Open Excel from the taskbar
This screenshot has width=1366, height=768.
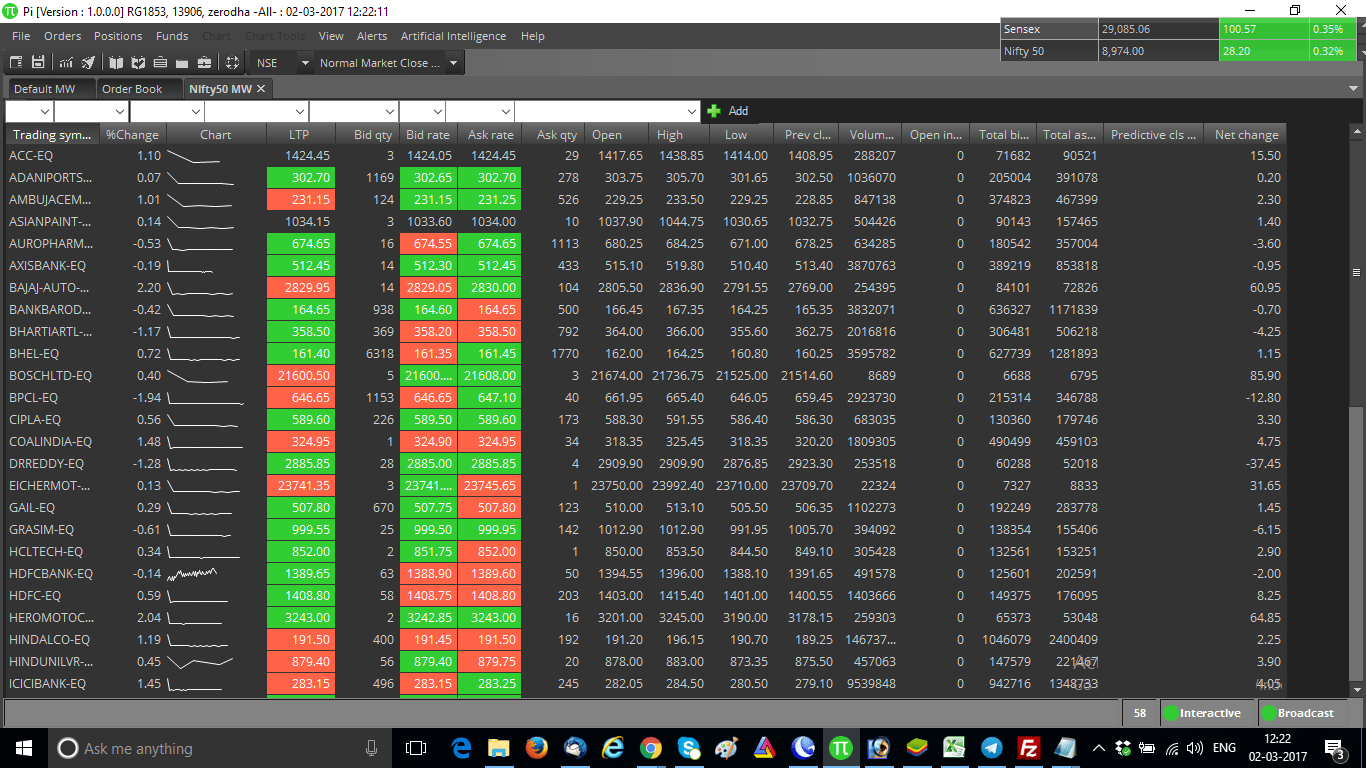click(954, 747)
